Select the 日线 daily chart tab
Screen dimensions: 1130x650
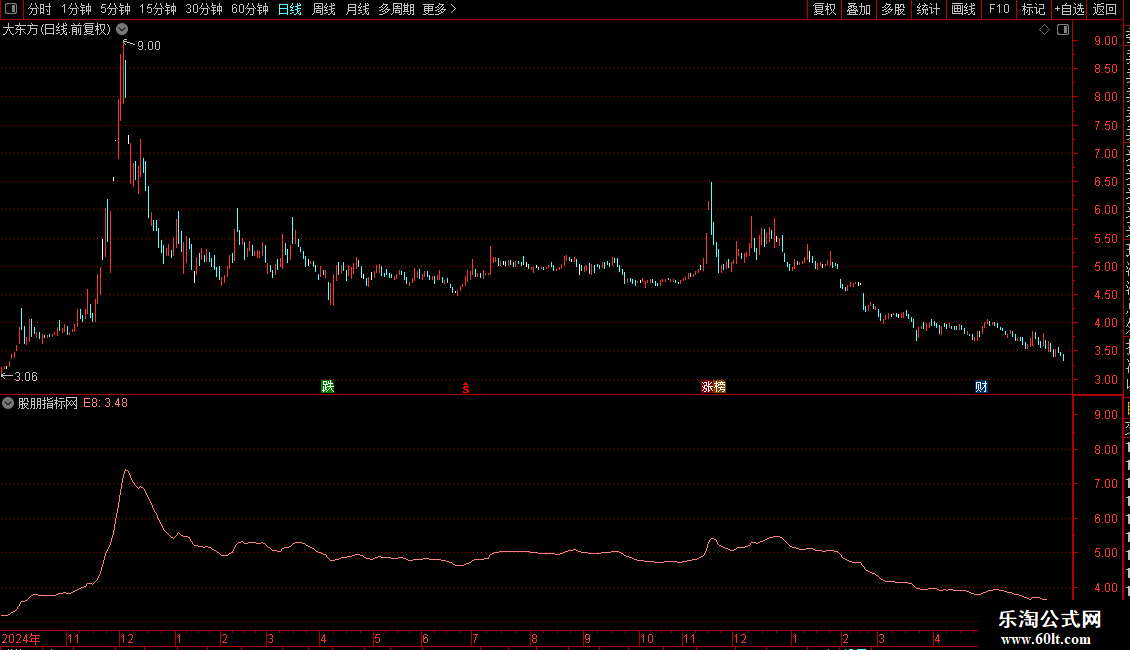[290, 9]
